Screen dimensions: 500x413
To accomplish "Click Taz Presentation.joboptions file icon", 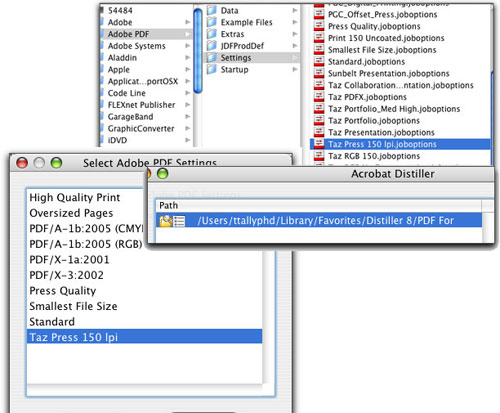I will pyautogui.click(x=319, y=132).
